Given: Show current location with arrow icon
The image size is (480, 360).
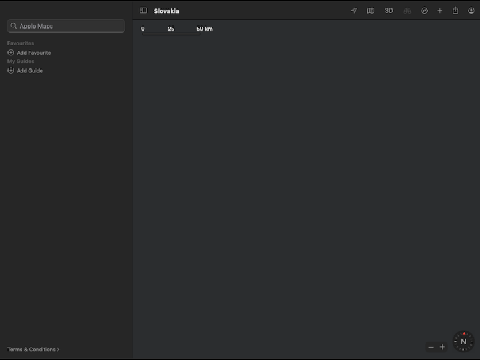Looking at the screenshot, I should (354, 11).
